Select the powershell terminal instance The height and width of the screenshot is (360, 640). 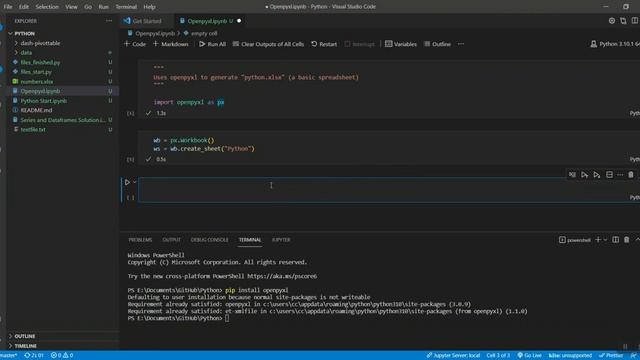click(x=575, y=240)
